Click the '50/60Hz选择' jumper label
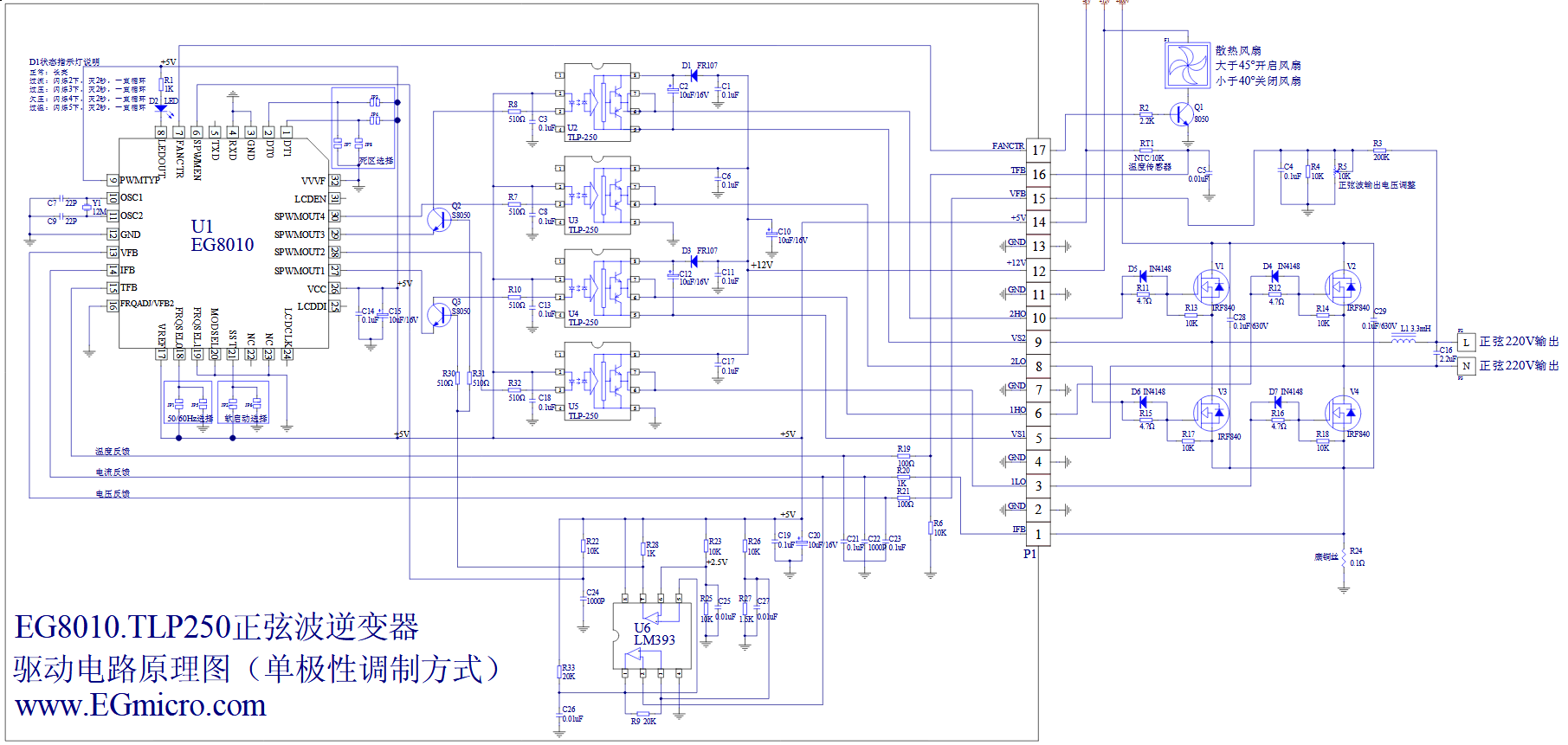The width and height of the screenshot is (1568, 745). pyautogui.click(x=190, y=419)
